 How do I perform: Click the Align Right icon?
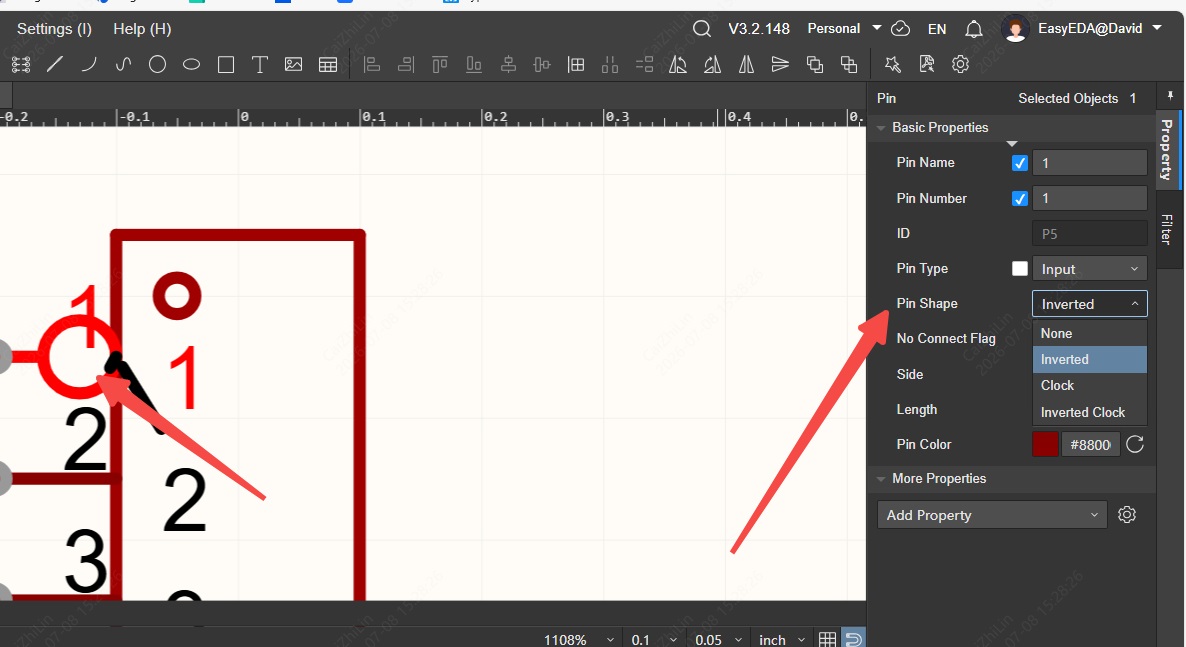point(405,65)
